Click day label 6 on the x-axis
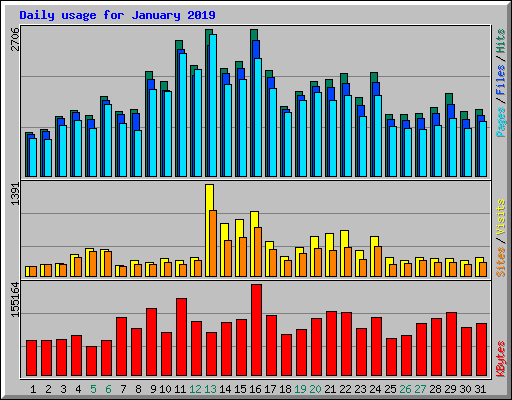Image resolution: width=512 pixels, height=400 pixels. pyautogui.click(x=108, y=389)
